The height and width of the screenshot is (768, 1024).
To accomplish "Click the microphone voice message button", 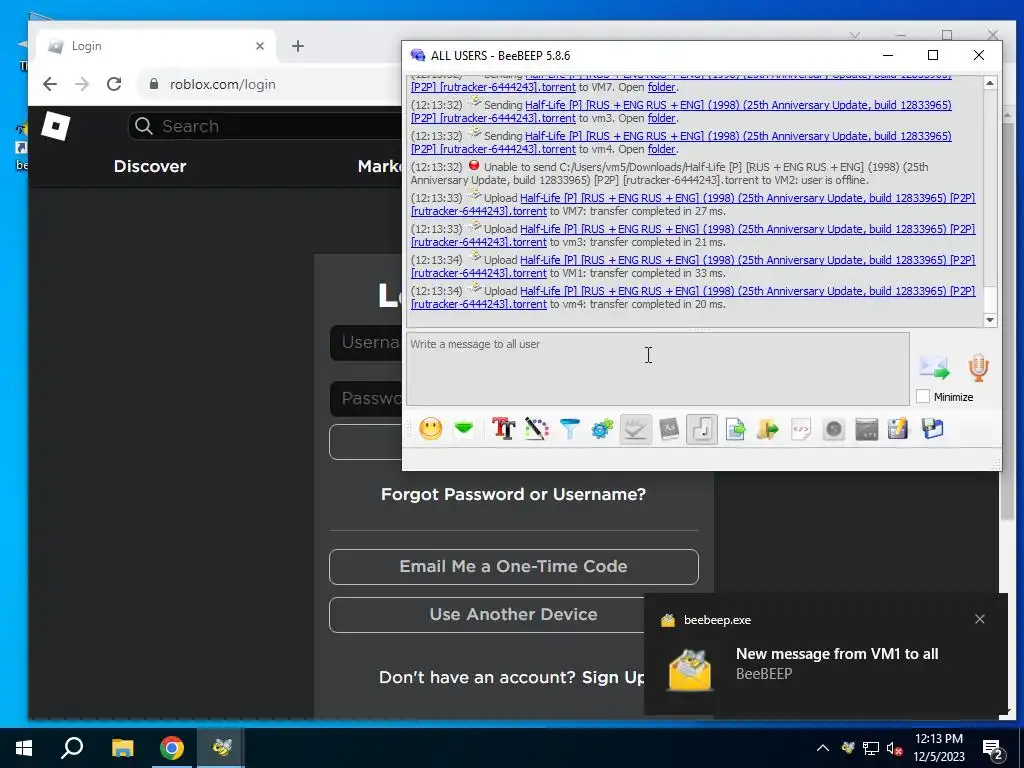I will point(978,368).
